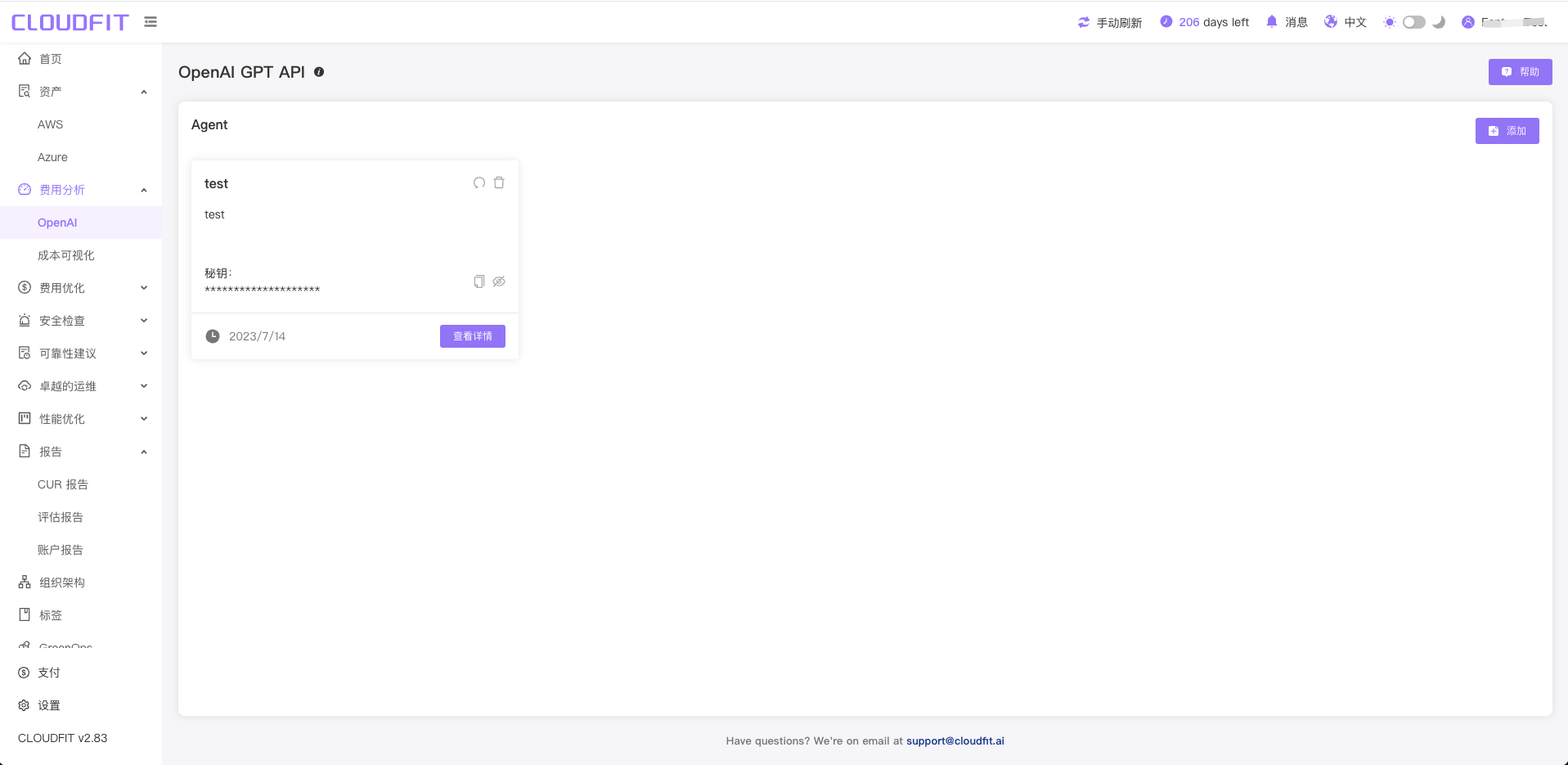
Task: Open the AWS assets menu item
Action: click(x=81, y=124)
